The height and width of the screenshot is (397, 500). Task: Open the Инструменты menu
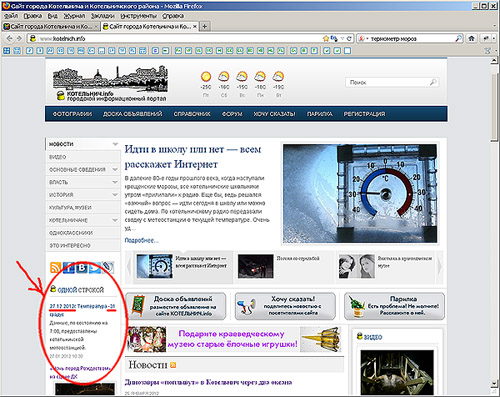(139, 16)
